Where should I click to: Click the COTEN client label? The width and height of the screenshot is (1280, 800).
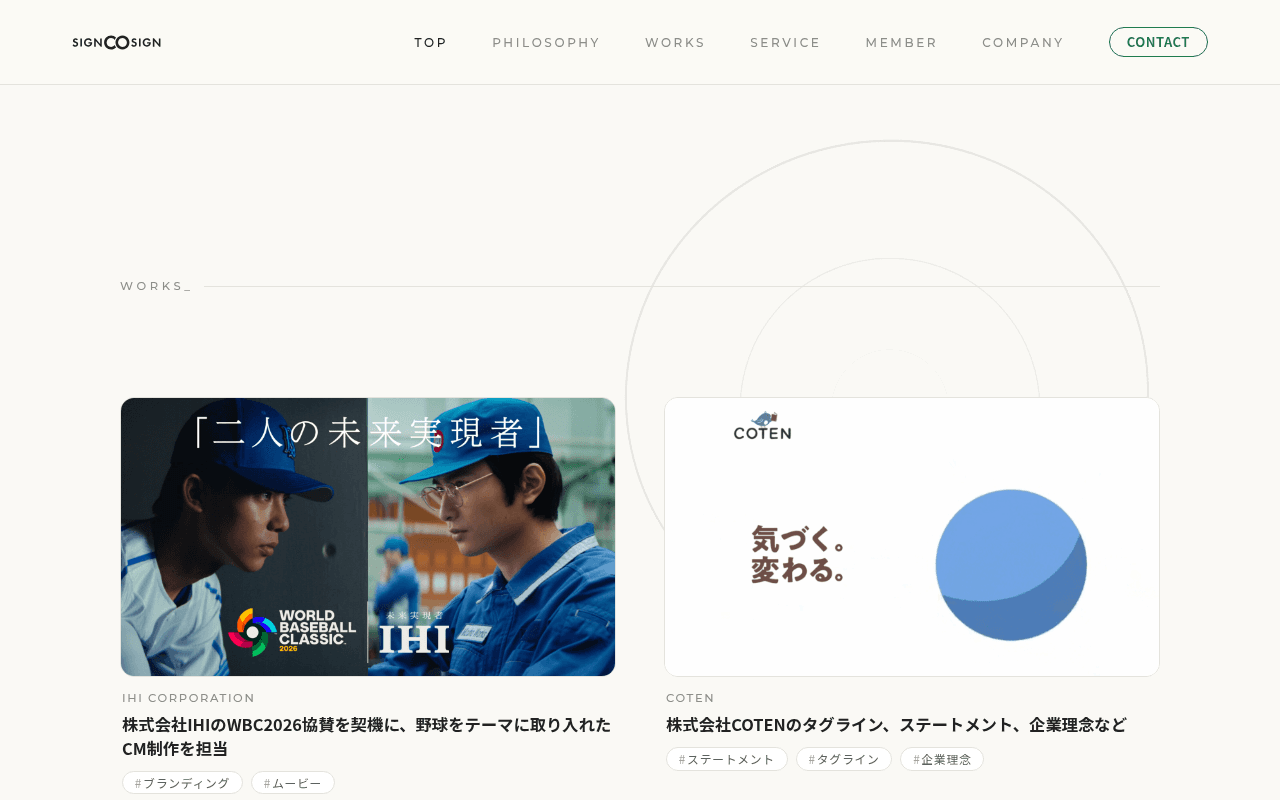click(690, 698)
